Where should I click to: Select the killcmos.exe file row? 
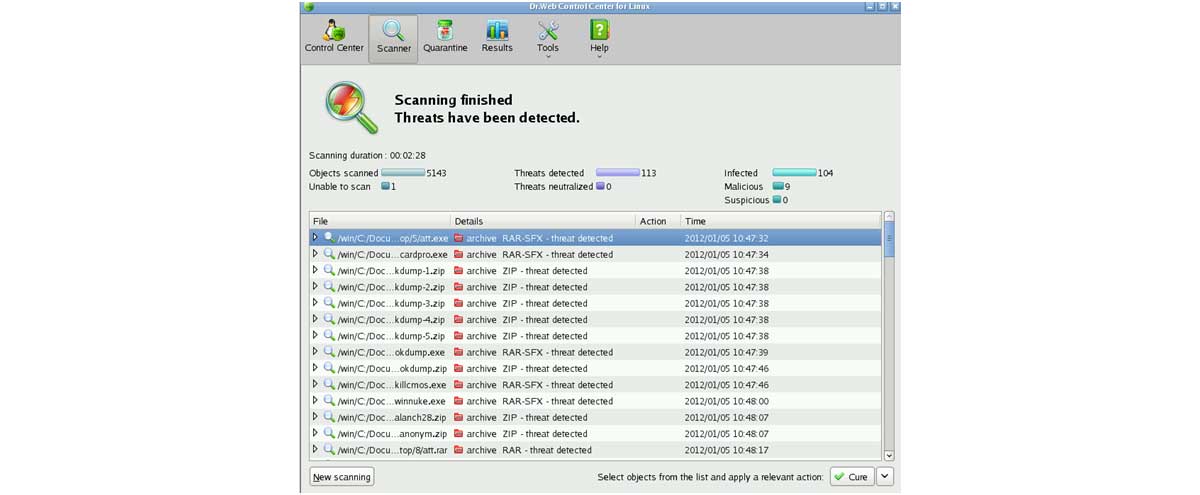pos(596,384)
